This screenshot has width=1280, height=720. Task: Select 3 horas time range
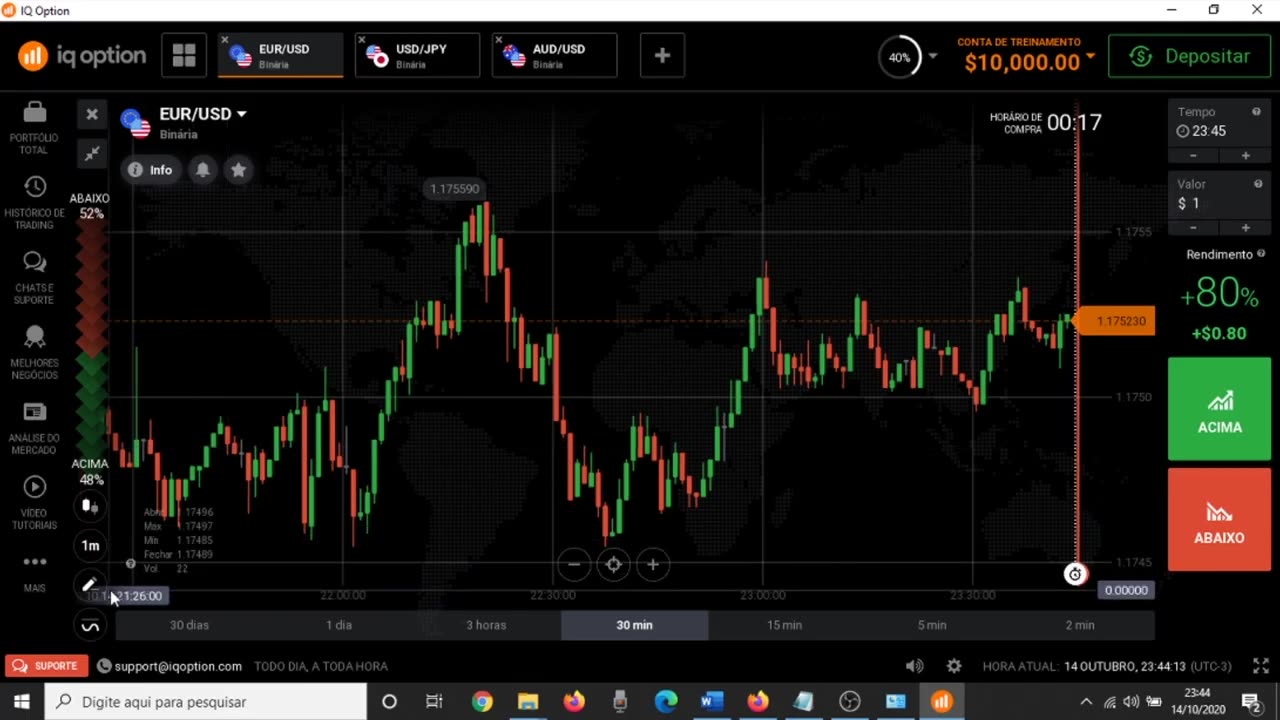[486, 625]
